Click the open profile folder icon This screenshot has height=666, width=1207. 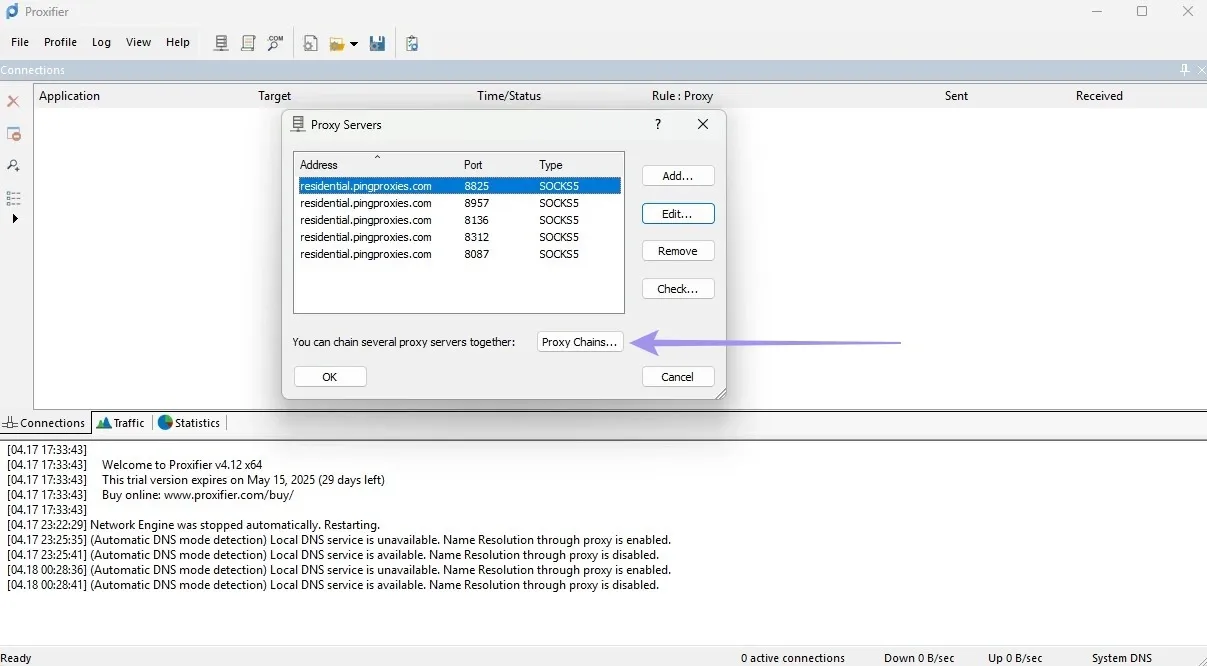pyautogui.click(x=337, y=44)
